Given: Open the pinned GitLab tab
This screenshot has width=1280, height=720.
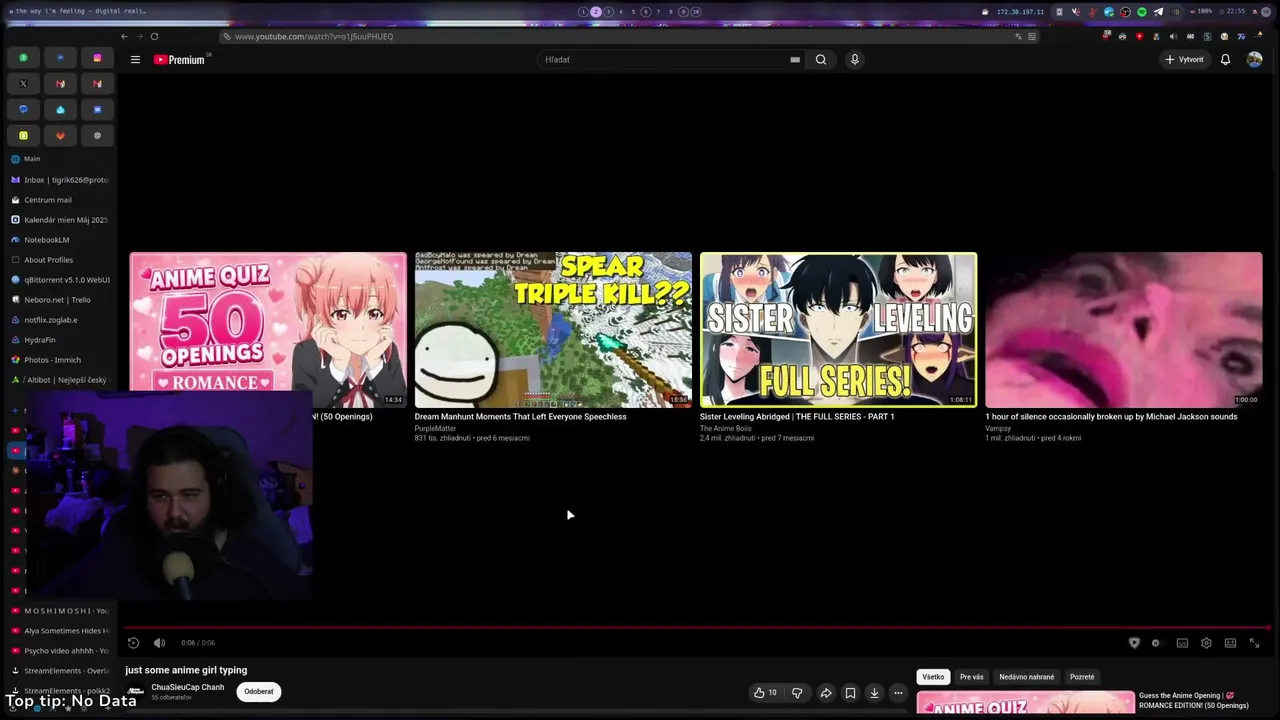Looking at the screenshot, I should coord(60,136).
